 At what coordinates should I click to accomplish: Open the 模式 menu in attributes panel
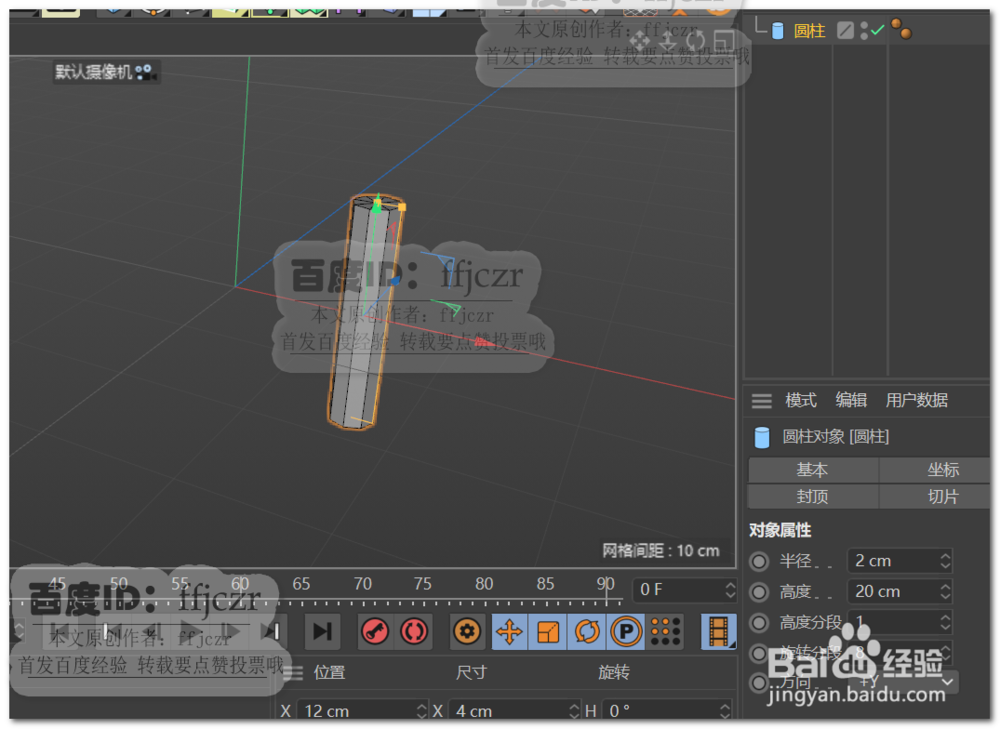tap(800, 400)
